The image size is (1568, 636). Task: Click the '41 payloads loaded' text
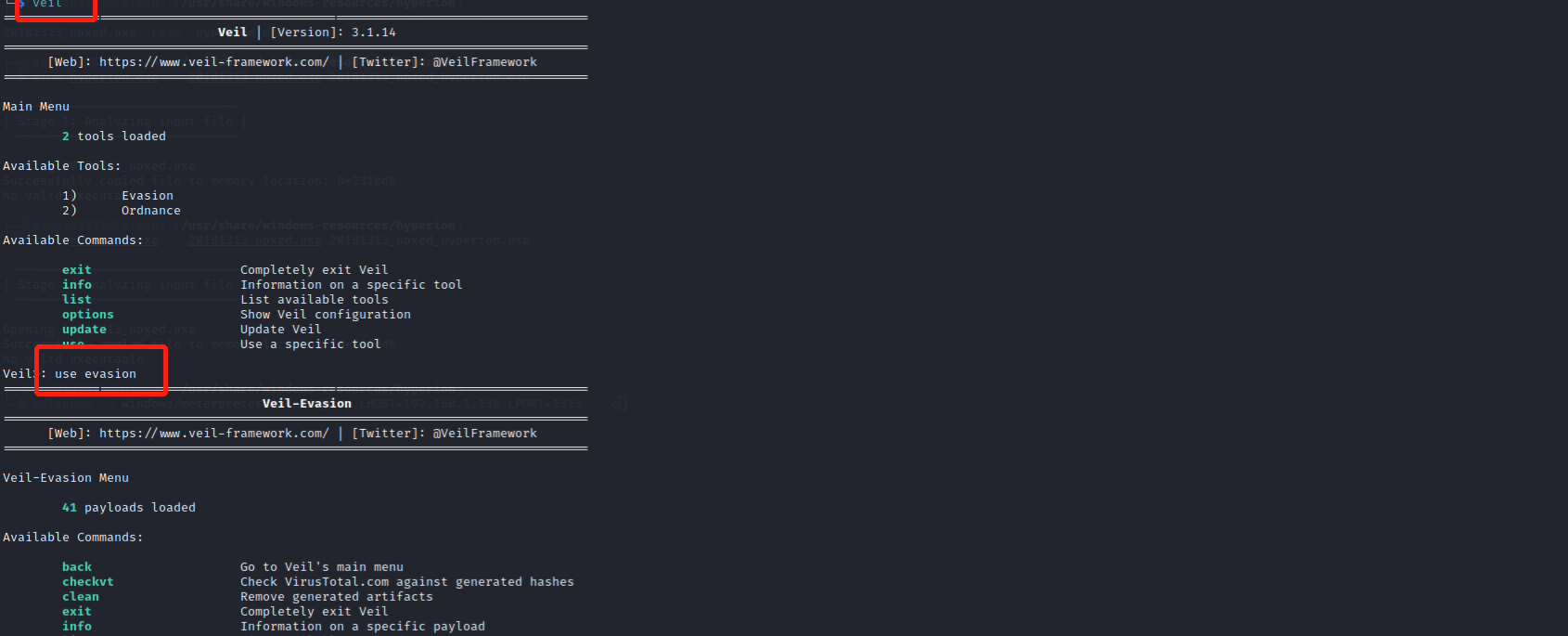[129, 508]
